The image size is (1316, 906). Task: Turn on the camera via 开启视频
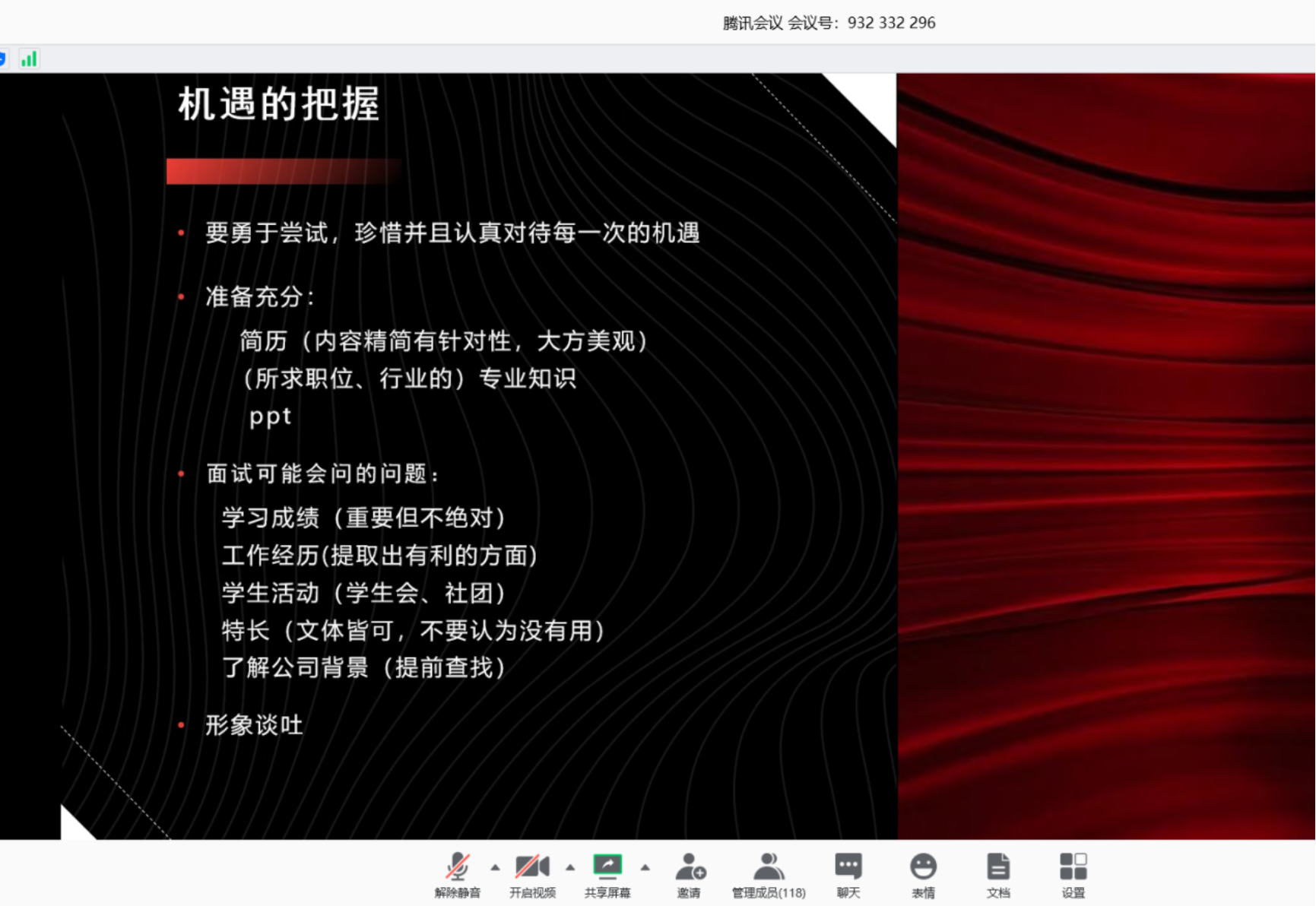click(532, 874)
